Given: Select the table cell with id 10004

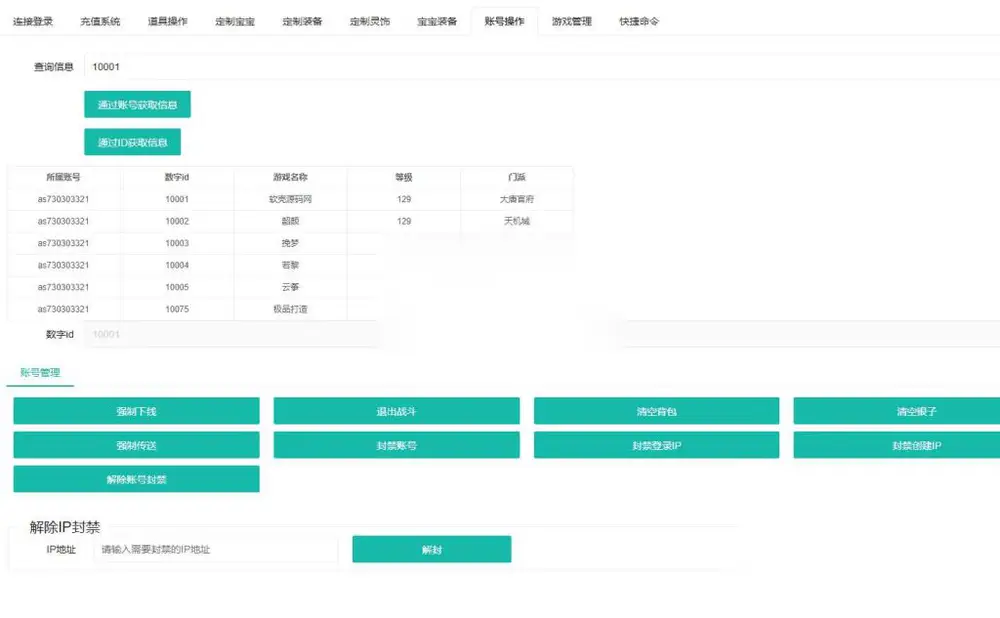Looking at the screenshot, I should click(177, 265).
